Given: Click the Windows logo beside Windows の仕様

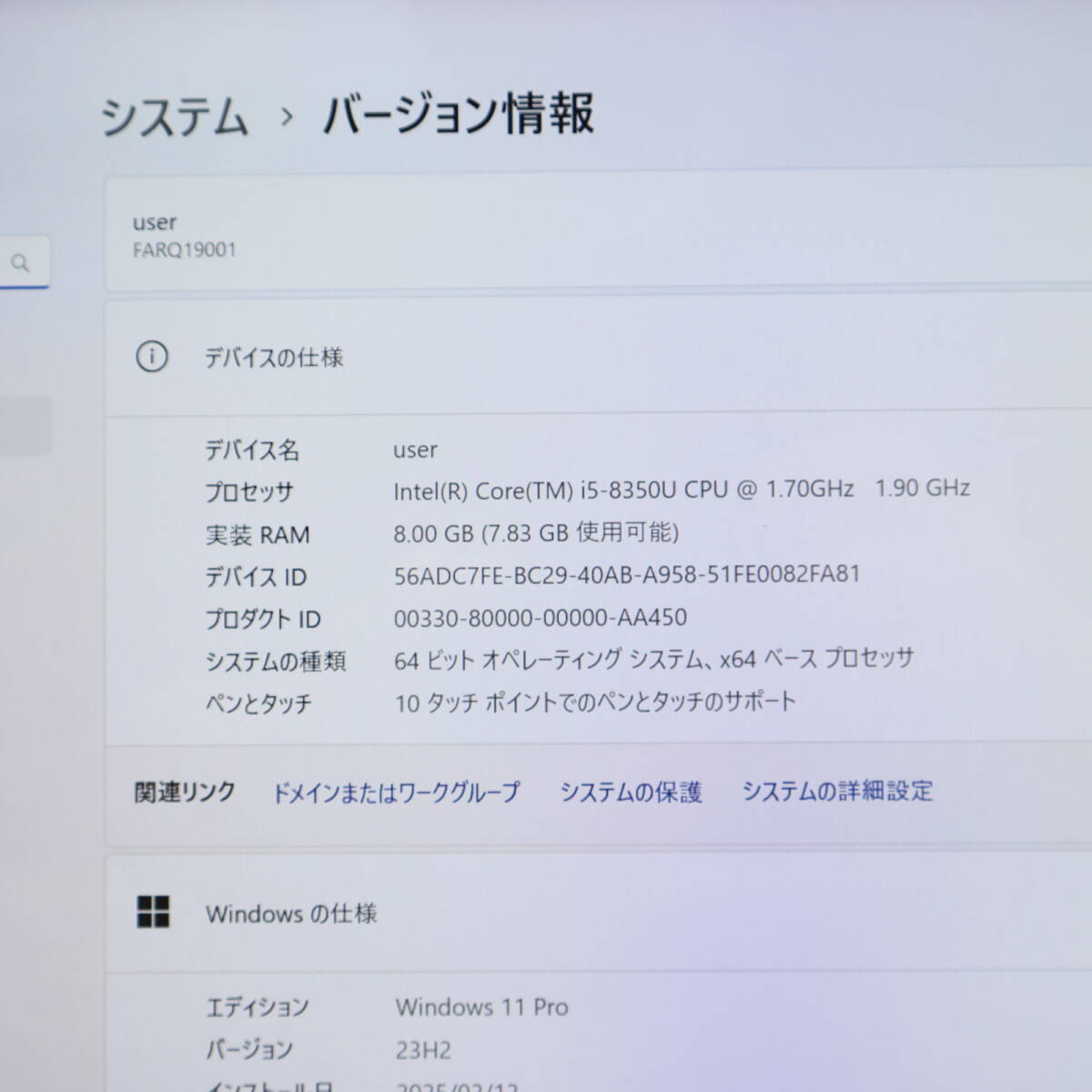Looking at the screenshot, I should 153,911.
